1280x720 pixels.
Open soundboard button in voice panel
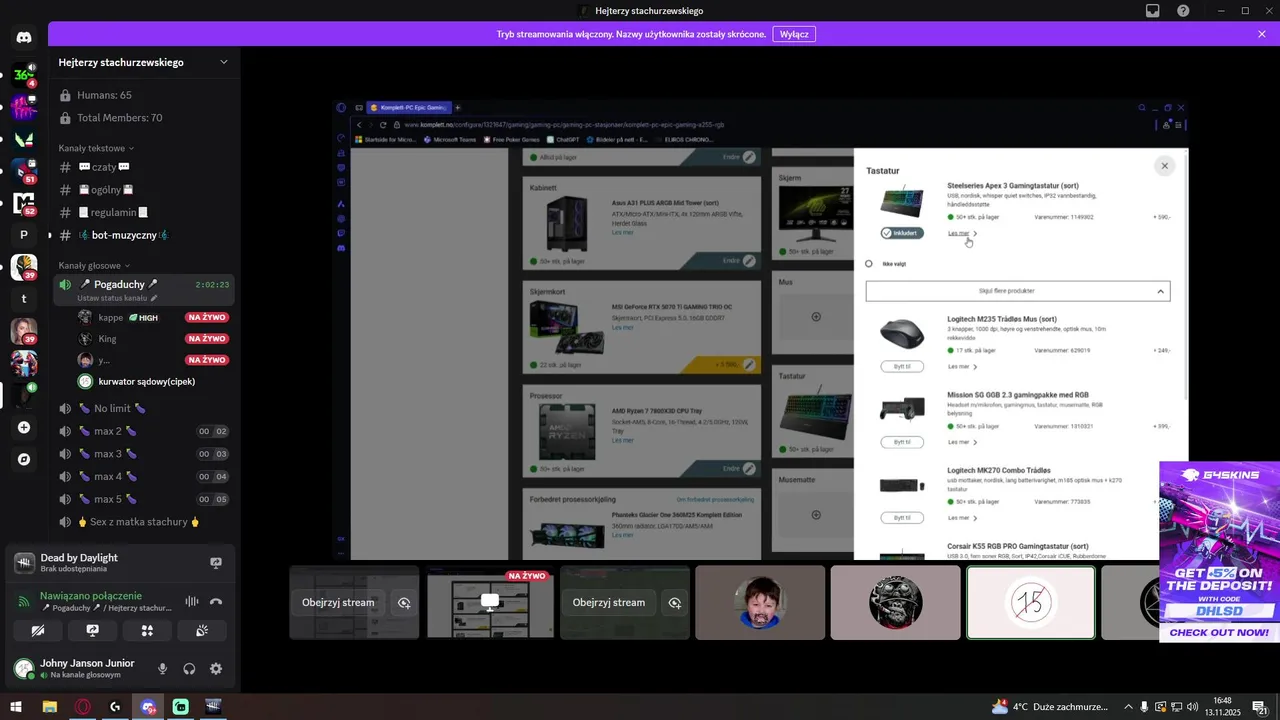pyautogui.click(x=201, y=631)
